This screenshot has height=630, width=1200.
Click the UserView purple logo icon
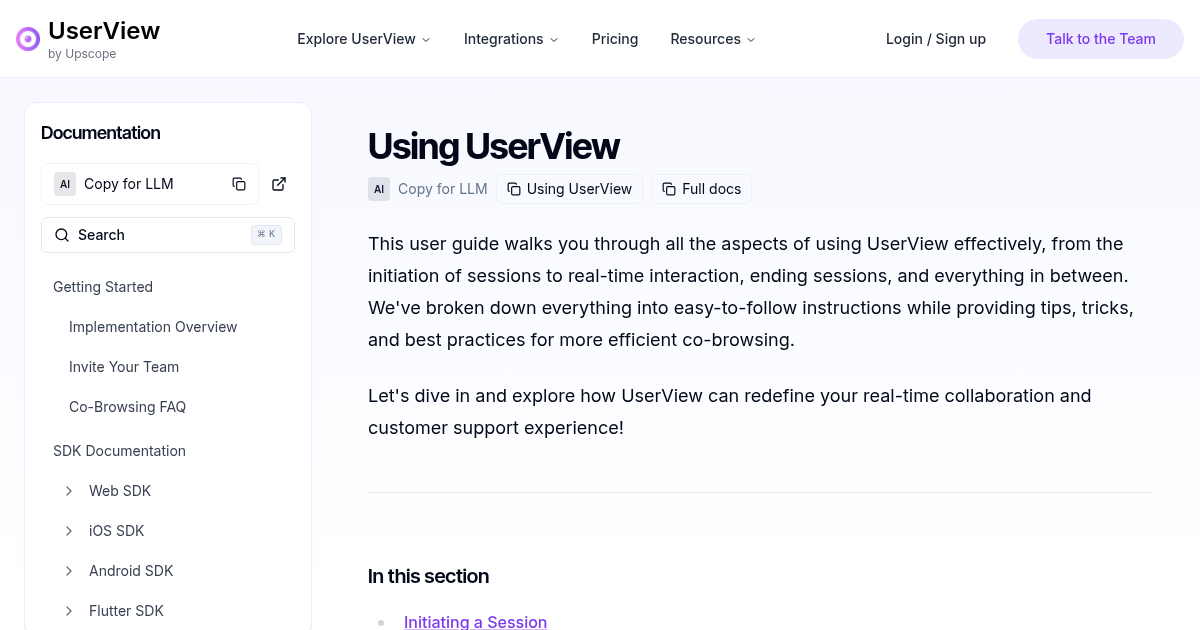tap(28, 39)
